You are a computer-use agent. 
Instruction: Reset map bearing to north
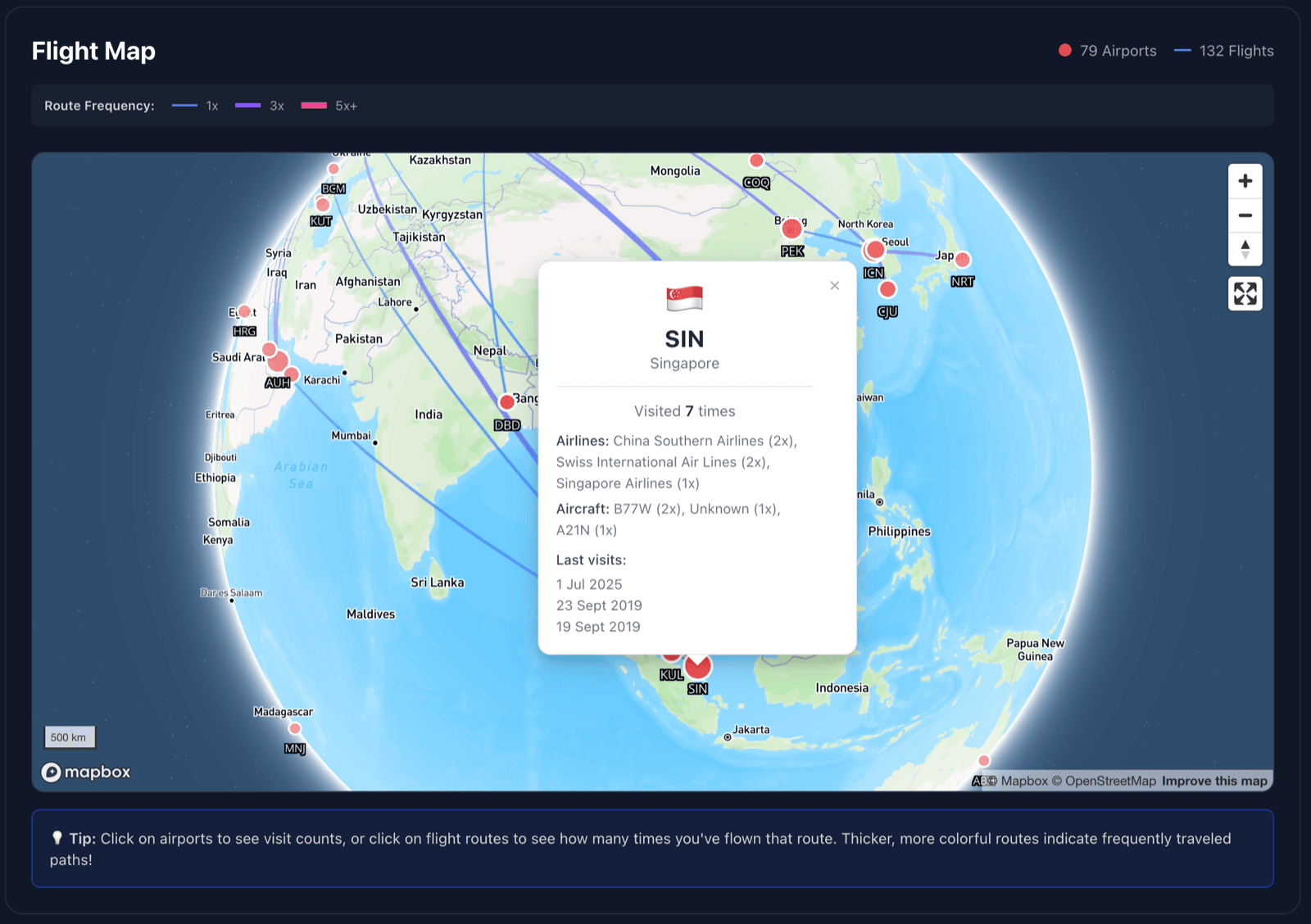[1245, 249]
